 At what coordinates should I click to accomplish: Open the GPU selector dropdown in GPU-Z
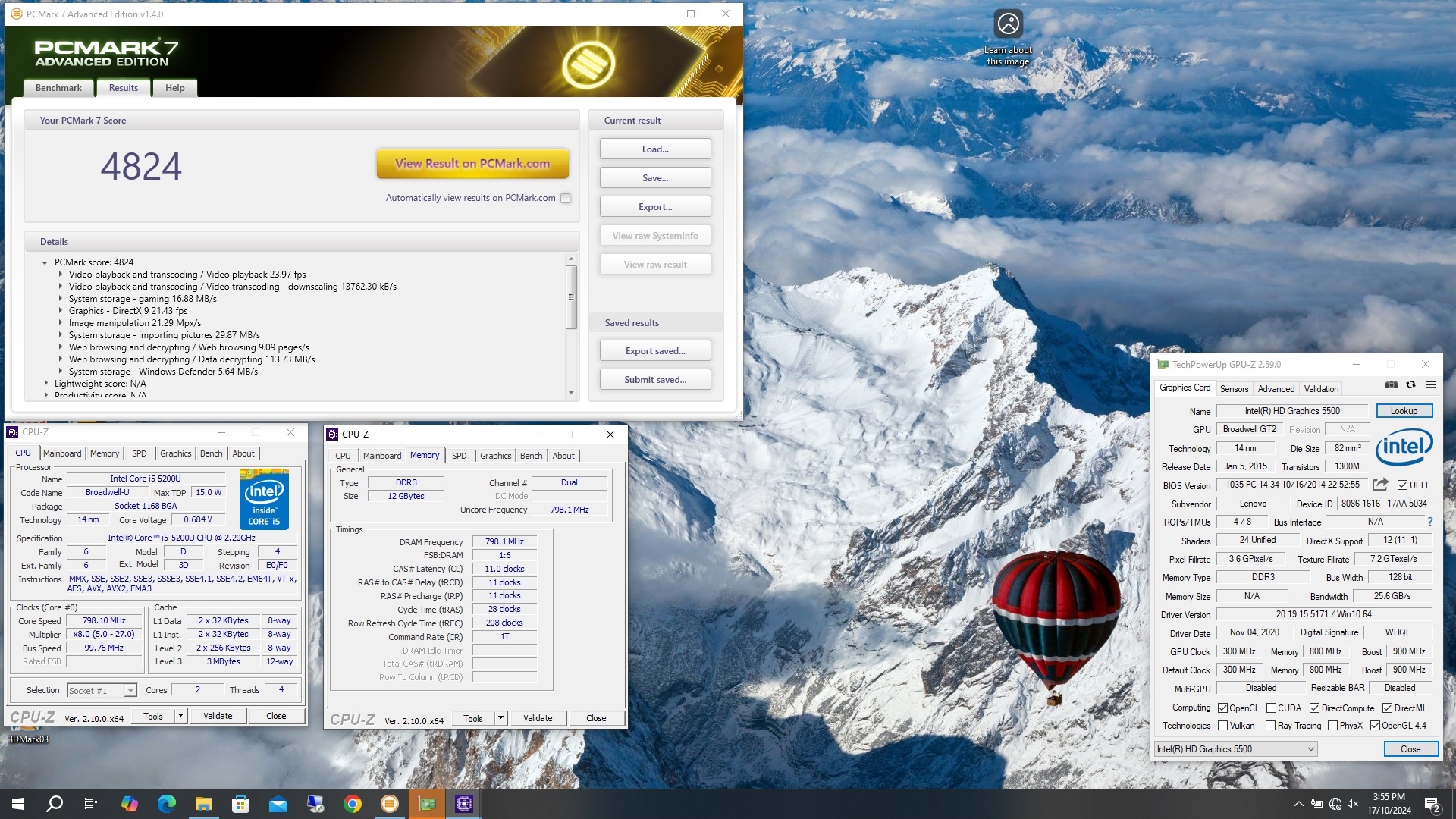click(x=1235, y=749)
